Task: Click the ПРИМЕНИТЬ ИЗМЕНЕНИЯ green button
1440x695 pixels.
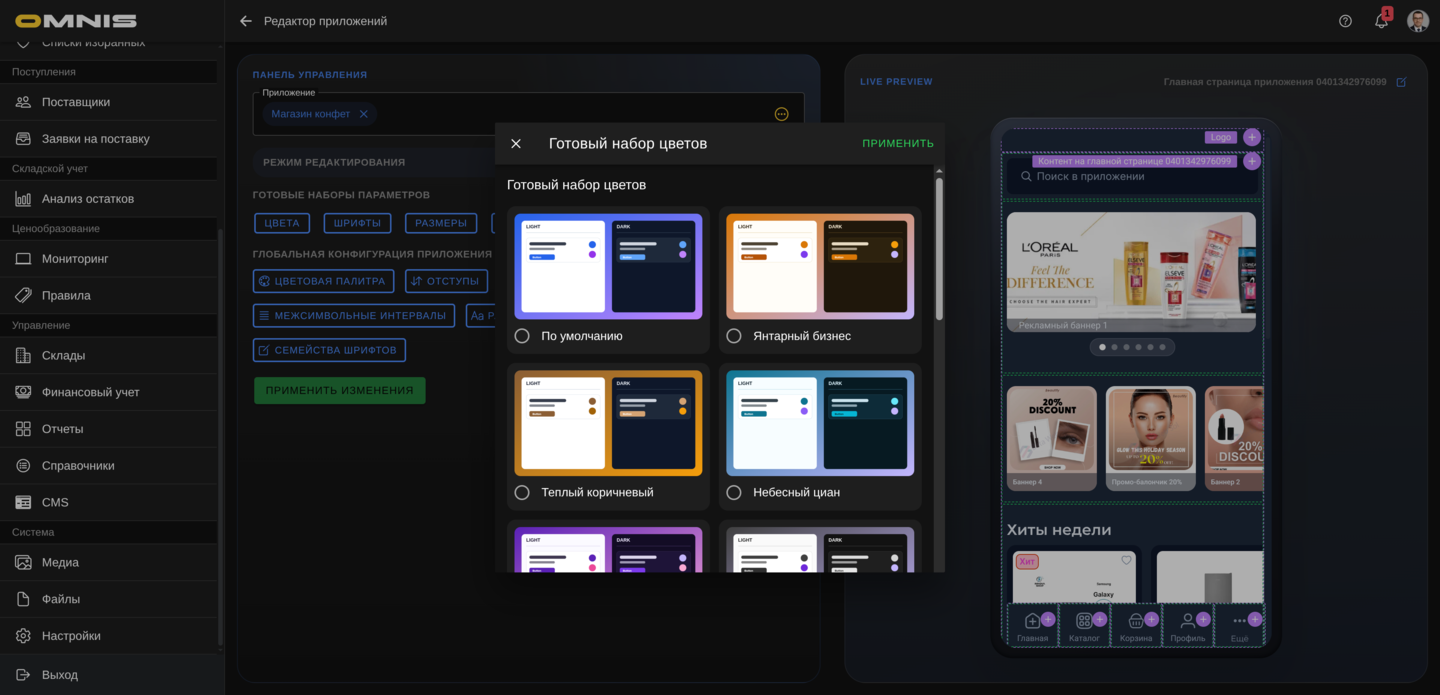Action: (x=339, y=390)
